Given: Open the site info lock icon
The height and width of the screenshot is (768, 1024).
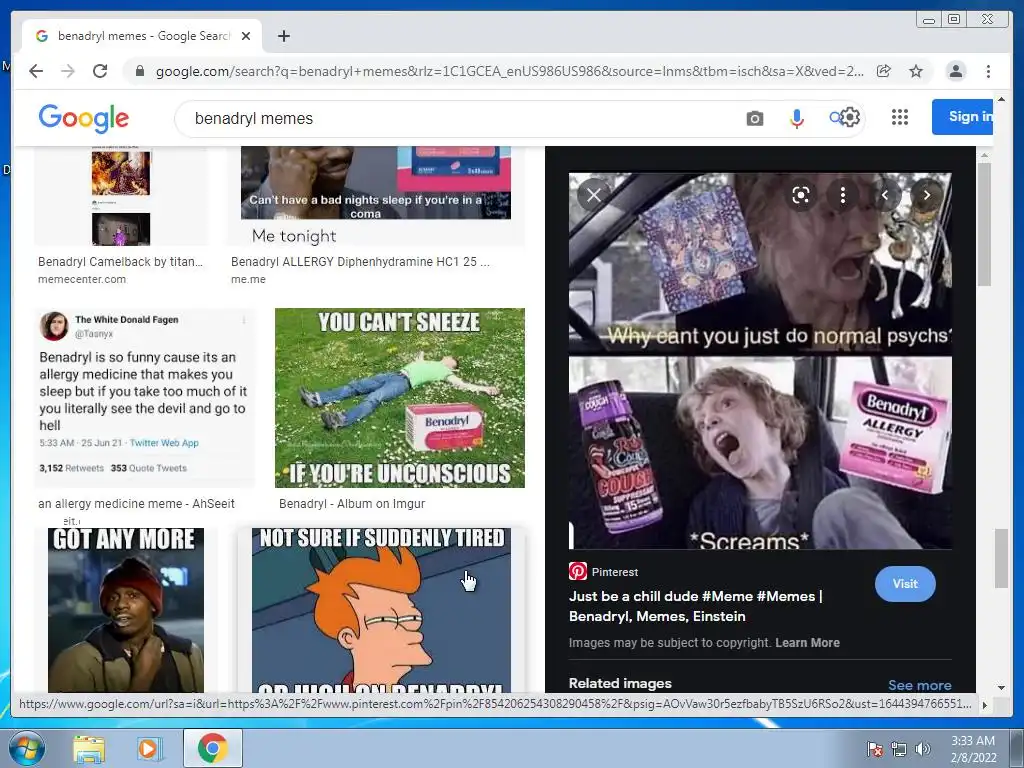Looking at the screenshot, I should [x=139, y=71].
